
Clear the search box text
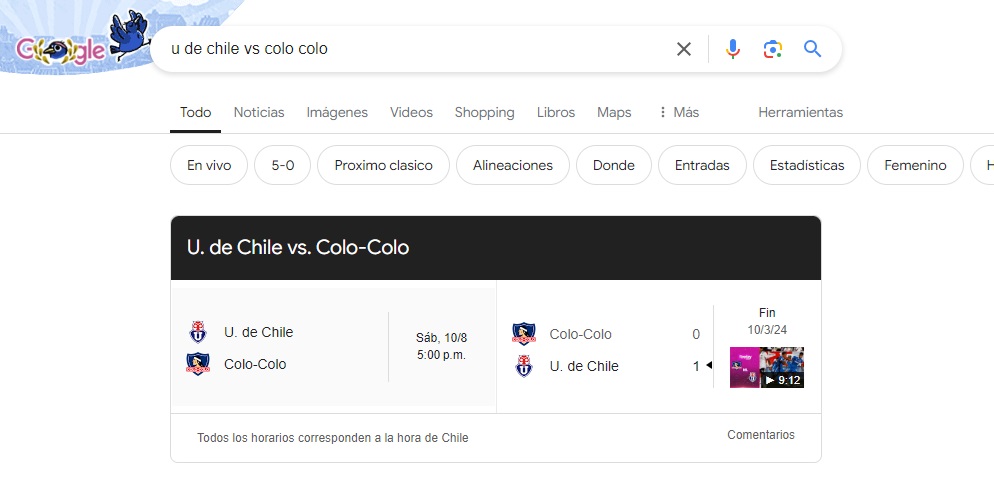pyautogui.click(x=684, y=49)
